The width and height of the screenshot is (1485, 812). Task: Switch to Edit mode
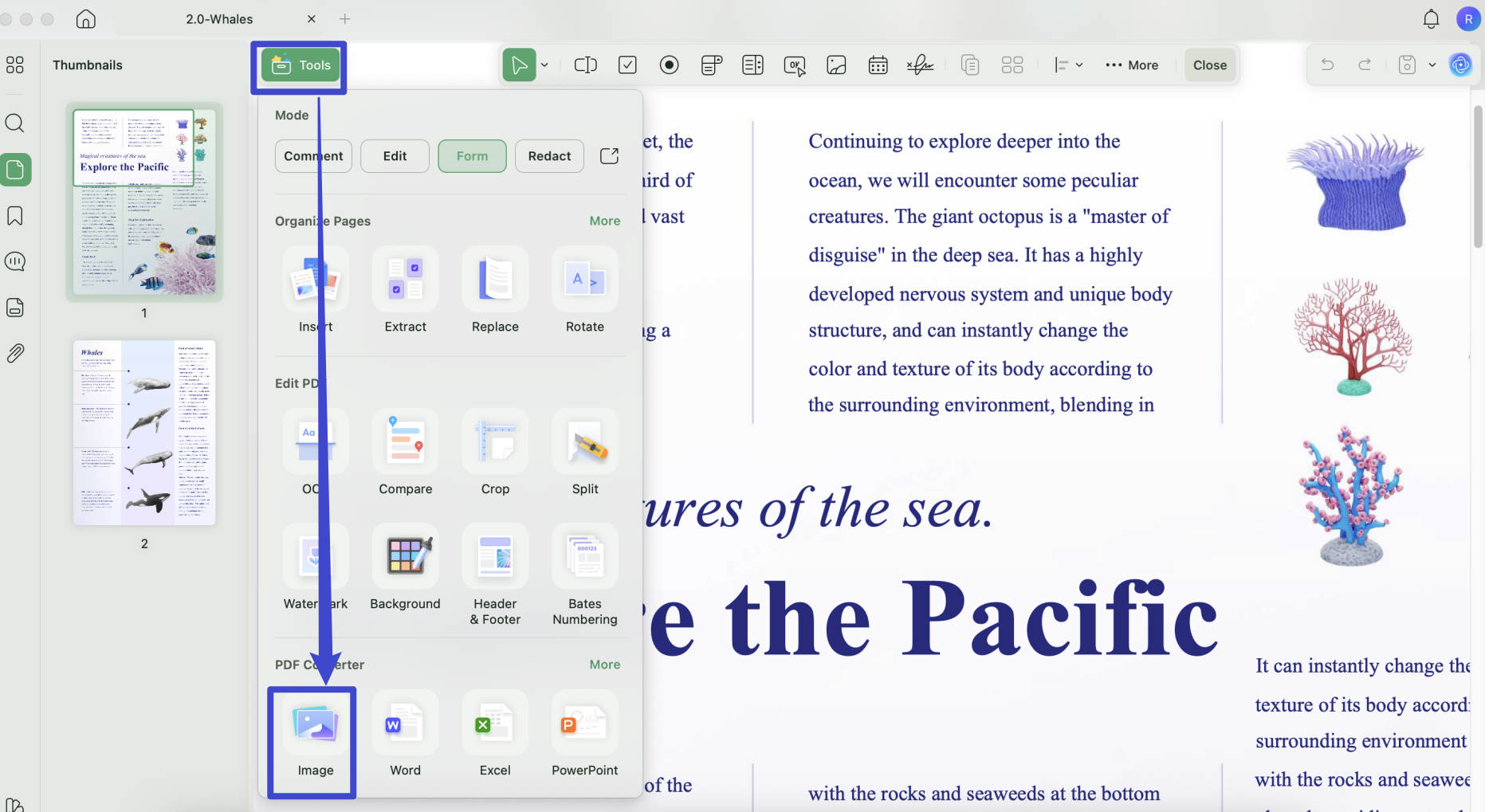pos(395,156)
